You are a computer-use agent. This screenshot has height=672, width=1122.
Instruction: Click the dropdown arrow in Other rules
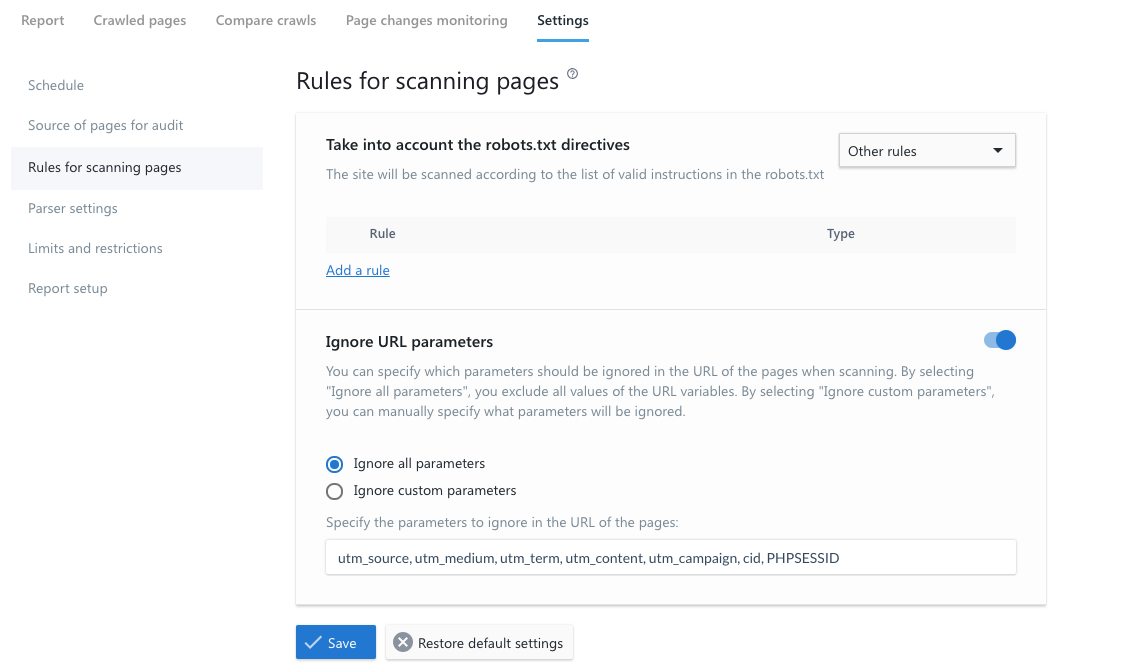(x=997, y=151)
